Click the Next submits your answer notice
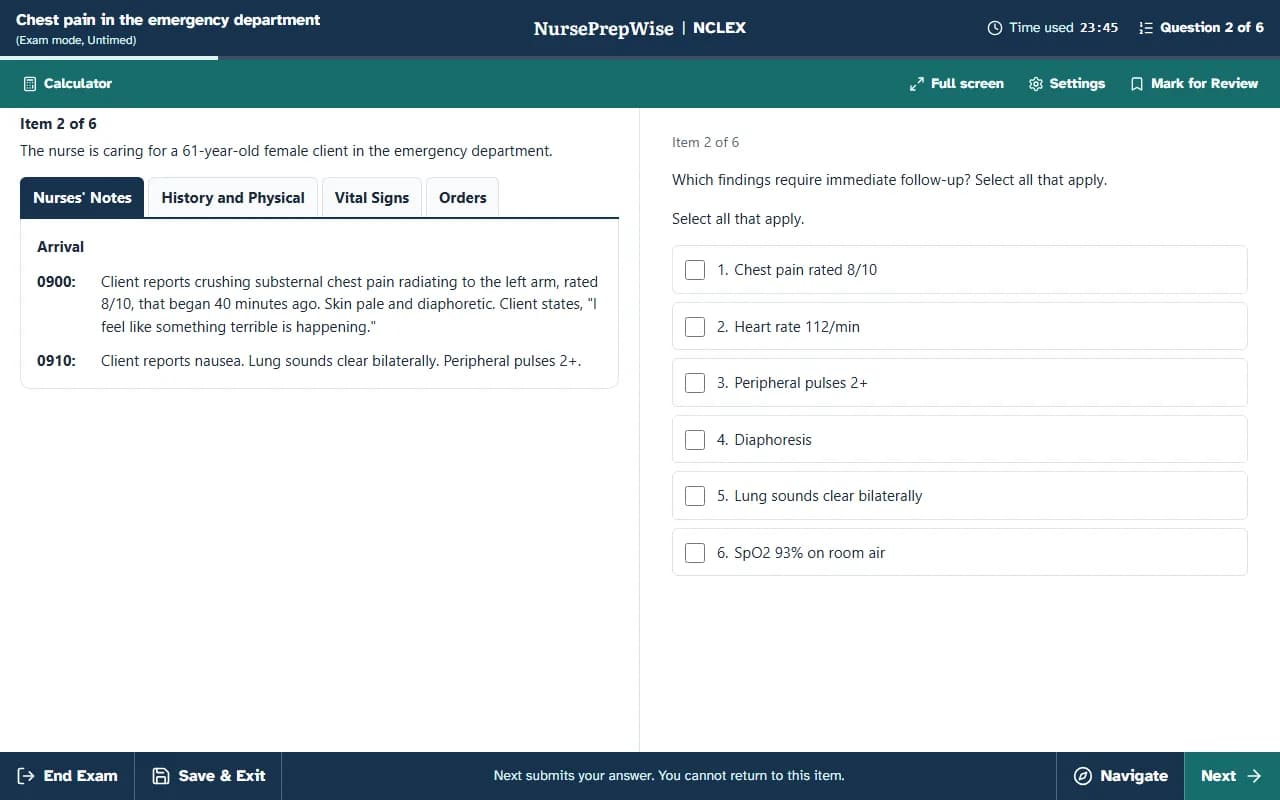The width and height of the screenshot is (1280, 800). pyautogui.click(x=669, y=776)
